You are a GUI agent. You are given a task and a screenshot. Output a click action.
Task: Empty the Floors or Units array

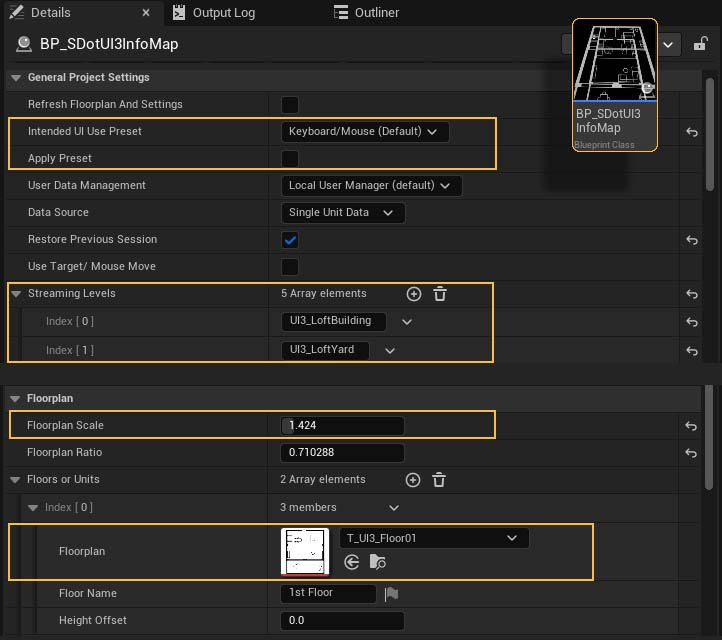pos(440,480)
